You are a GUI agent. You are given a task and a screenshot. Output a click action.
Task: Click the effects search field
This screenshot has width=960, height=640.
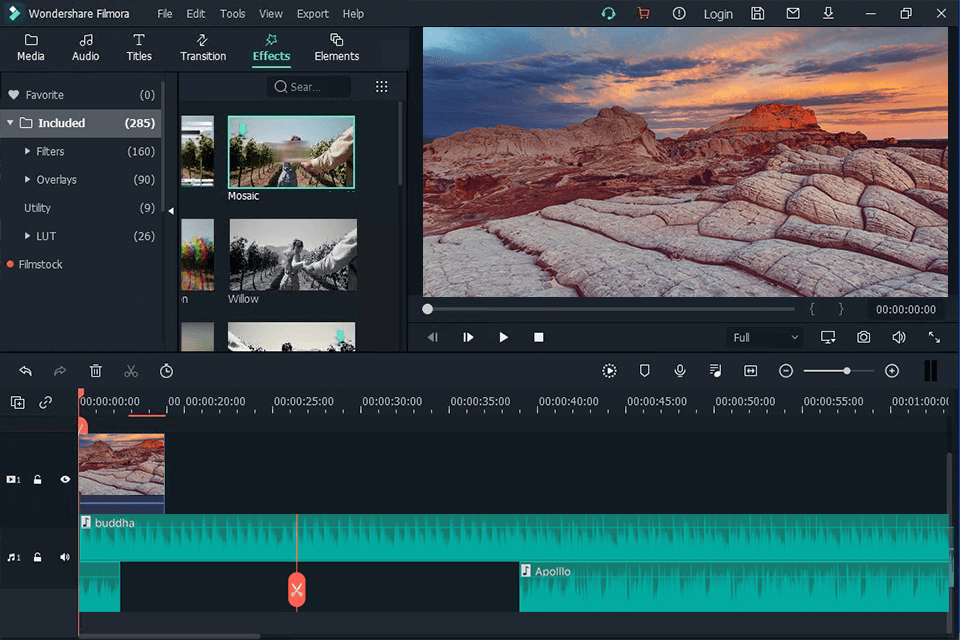pos(309,87)
